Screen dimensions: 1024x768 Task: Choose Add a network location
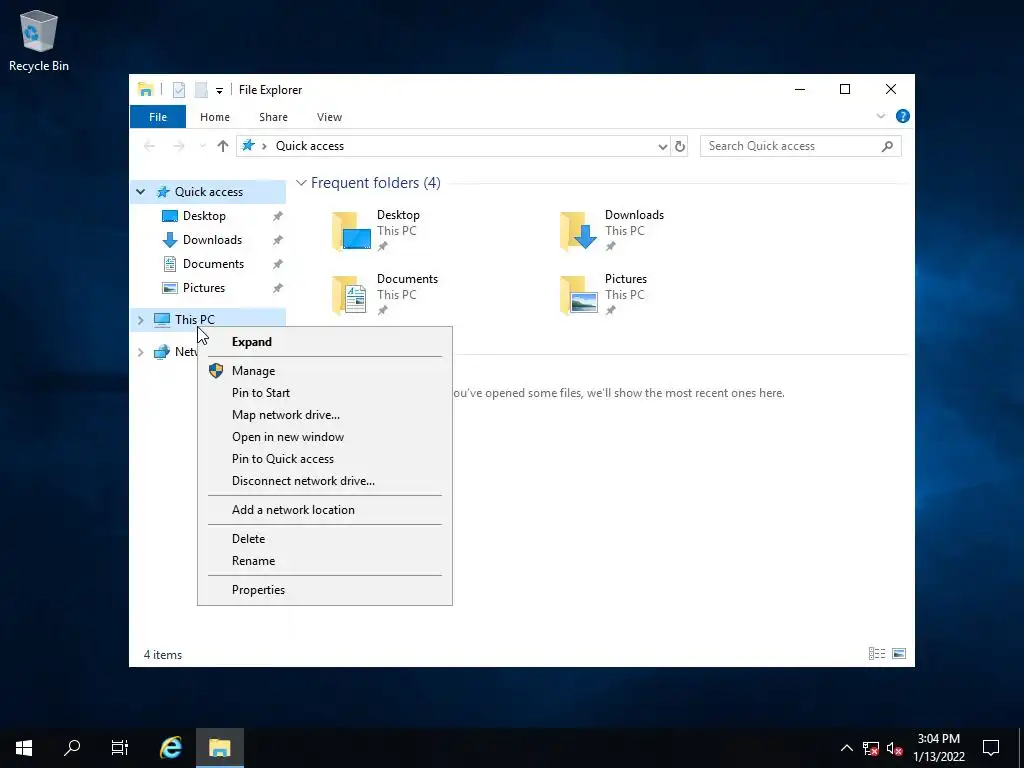[325, 510]
